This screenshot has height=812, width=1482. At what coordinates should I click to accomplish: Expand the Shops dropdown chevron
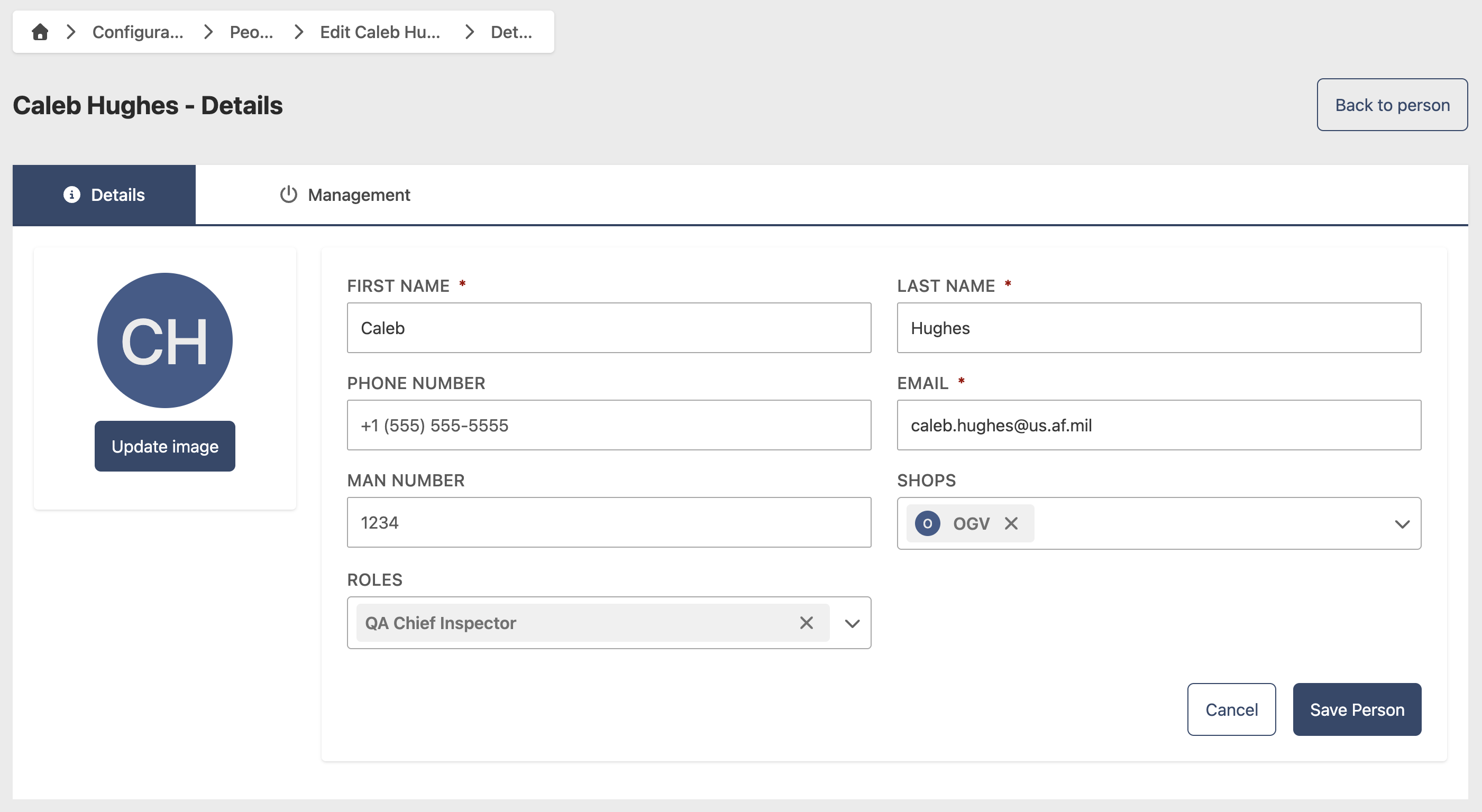tap(1402, 524)
